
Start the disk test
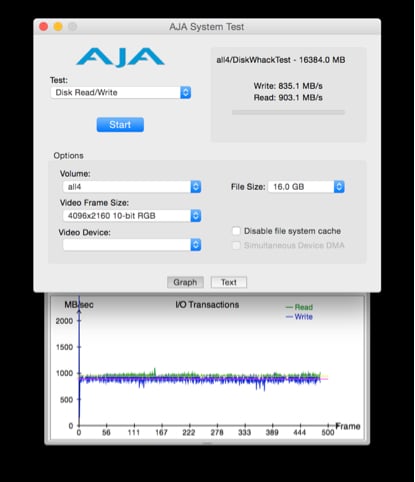click(x=120, y=125)
